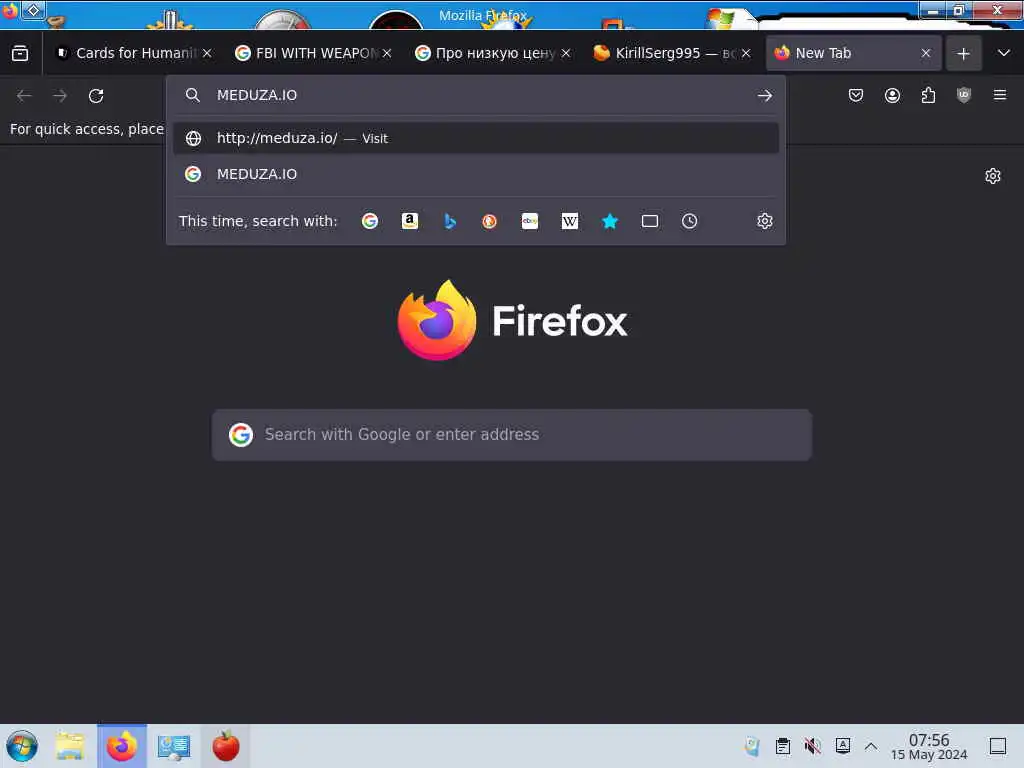The image size is (1024, 768).
Task: Open keyboard layout tray icon
Action: tap(842, 745)
